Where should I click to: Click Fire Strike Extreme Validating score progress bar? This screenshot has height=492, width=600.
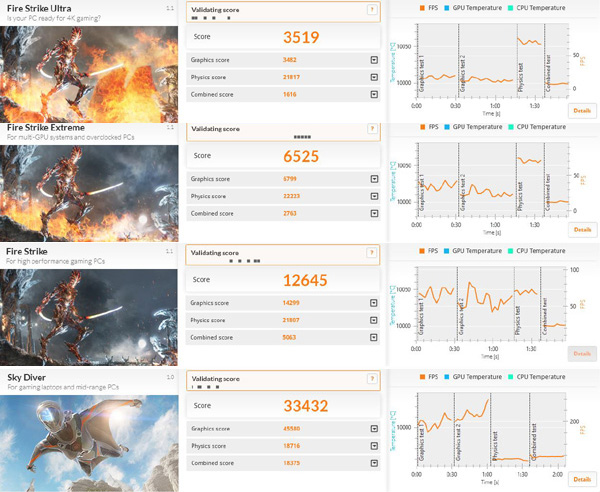click(x=283, y=137)
